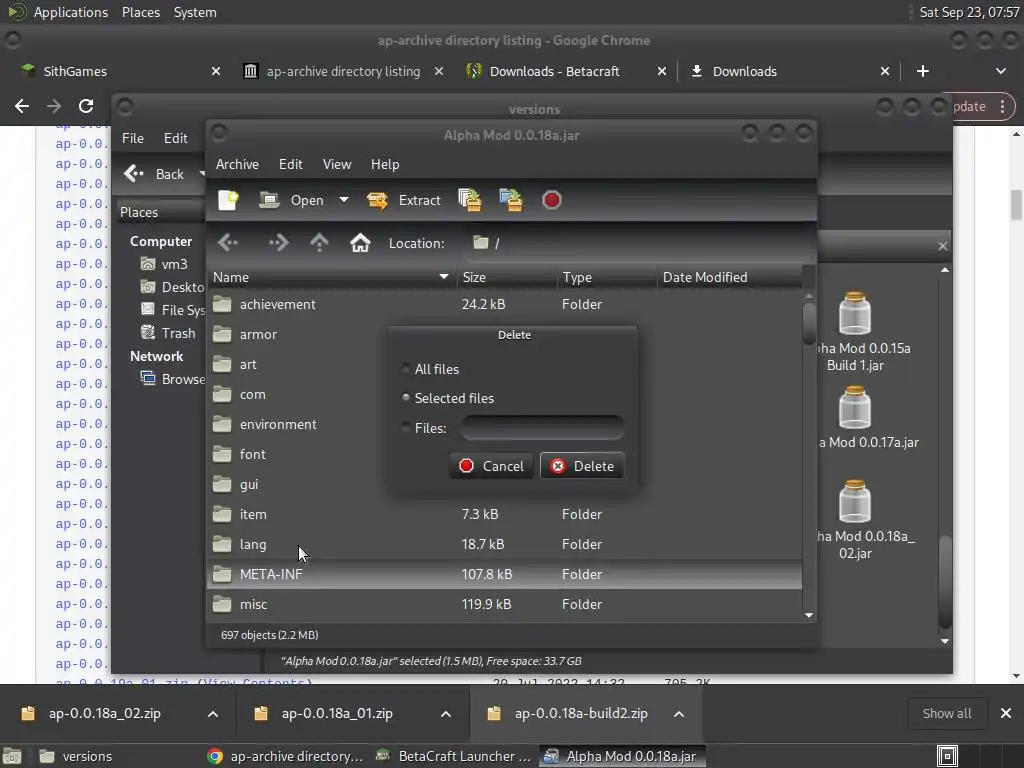The width and height of the screenshot is (1024, 768).
Task: Open the Applications menu in top panel
Action: tap(71, 12)
